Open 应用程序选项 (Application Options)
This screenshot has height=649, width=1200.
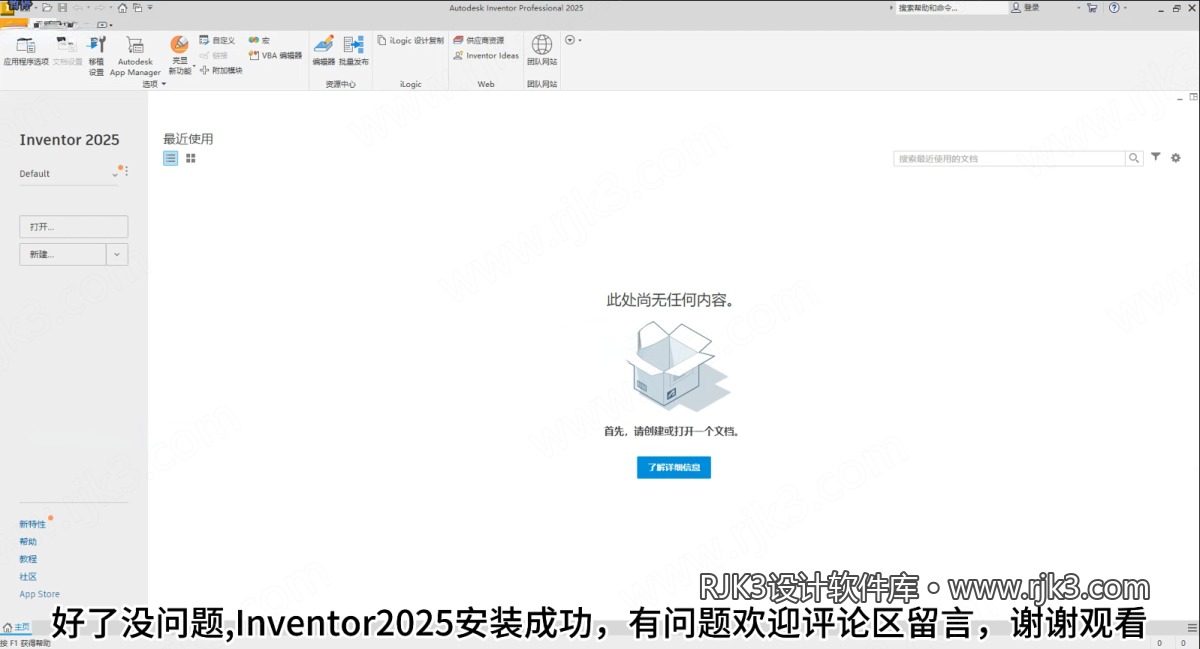point(25,51)
